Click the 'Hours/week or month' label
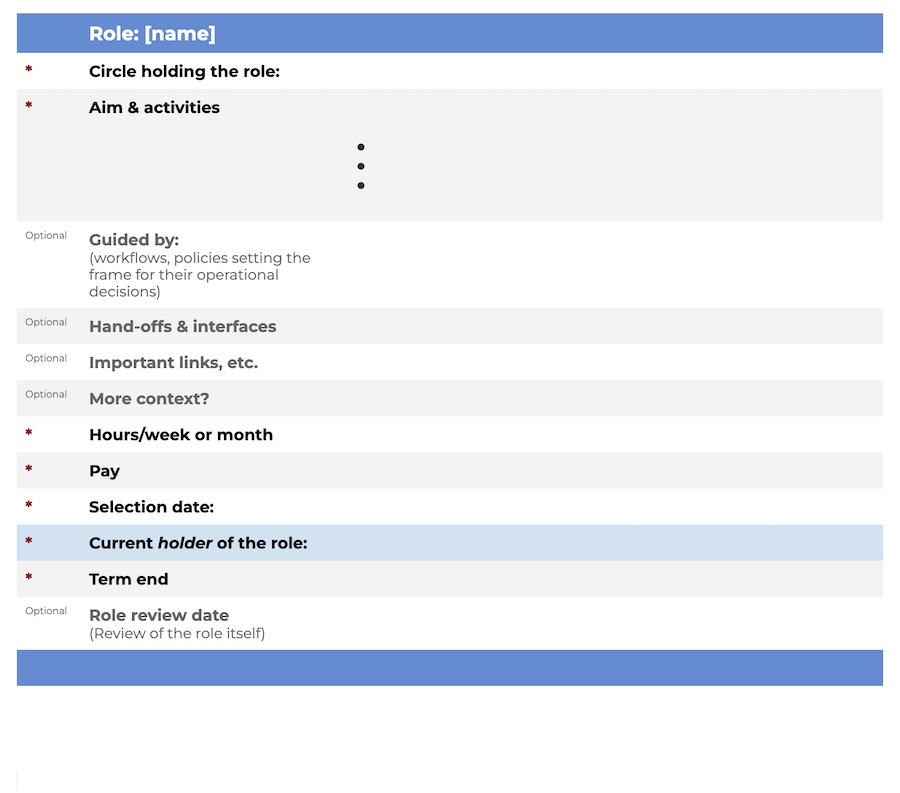Image resolution: width=900 pixels, height=793 pixels. pos(181,435)
